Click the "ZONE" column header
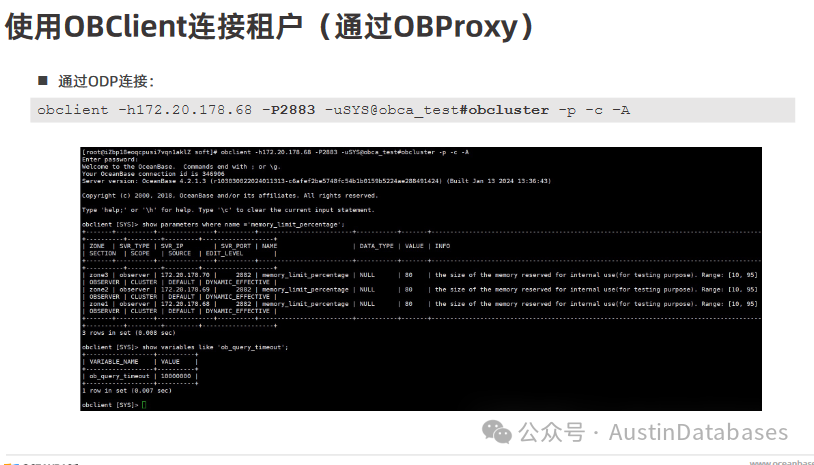The image size is (814, 465). click(97, 246)
